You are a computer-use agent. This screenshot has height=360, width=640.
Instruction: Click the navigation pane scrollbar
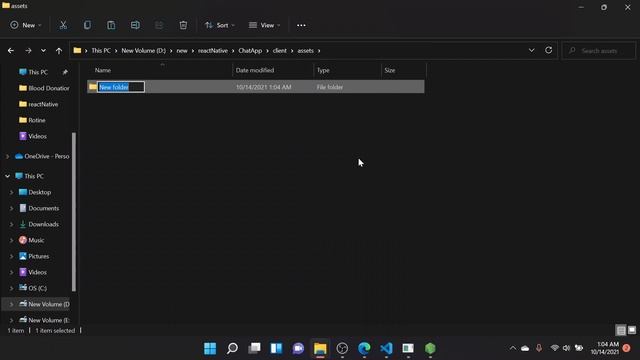(x=74, y=212)
